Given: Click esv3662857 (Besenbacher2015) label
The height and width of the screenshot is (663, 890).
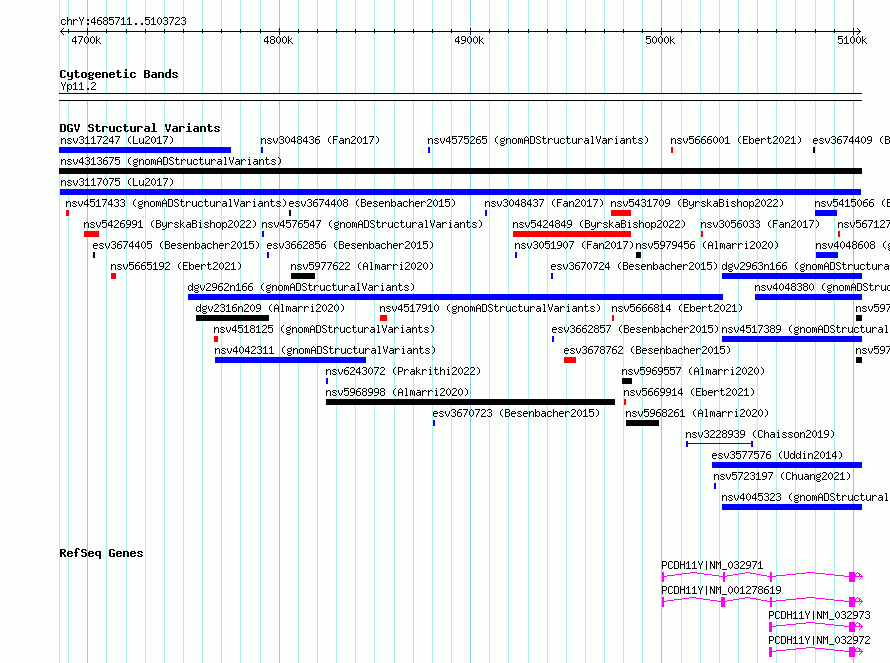Looking at the screenshot, I should [635, 329].
